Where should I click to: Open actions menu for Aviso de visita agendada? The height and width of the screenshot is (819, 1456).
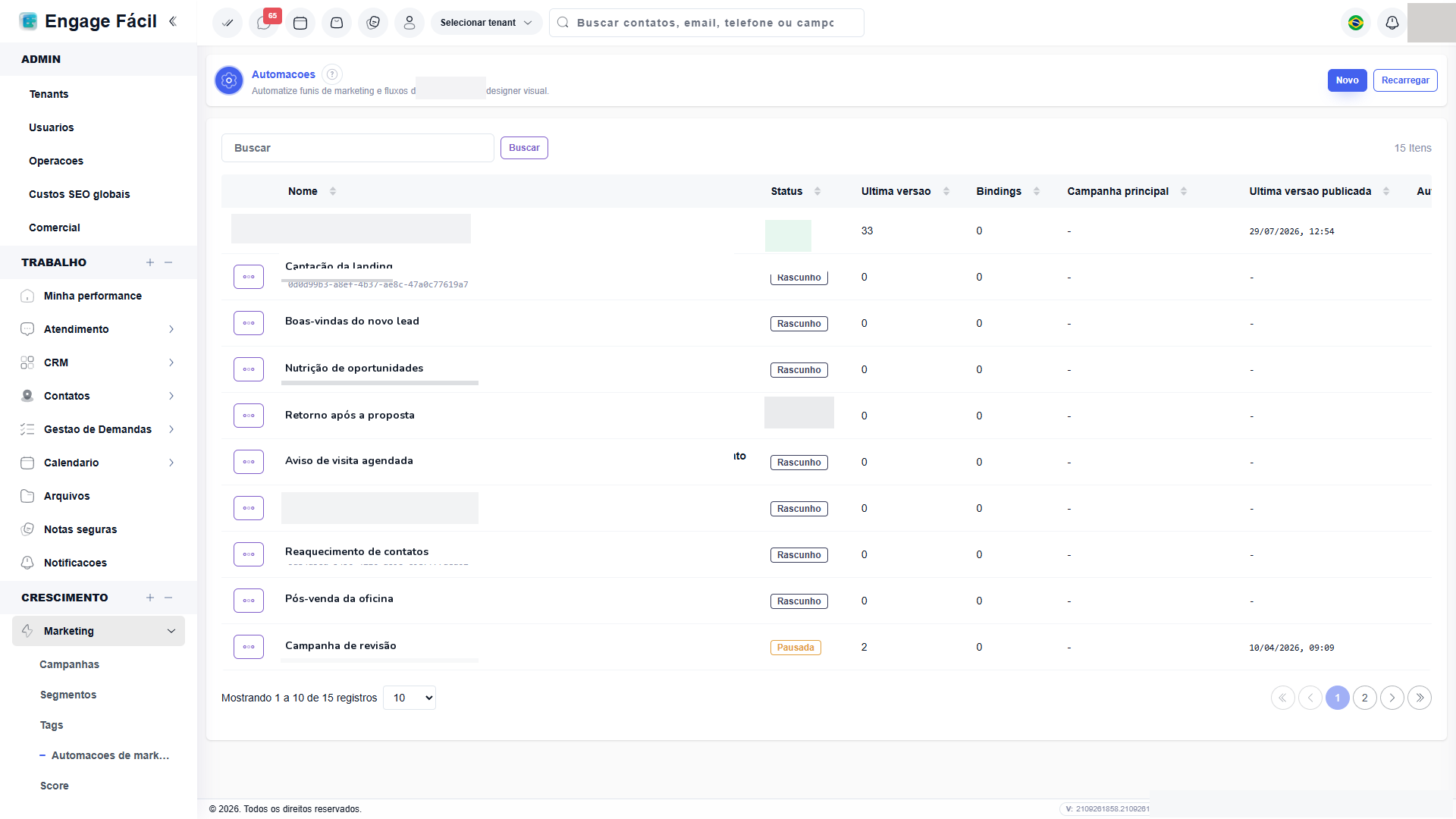pyautogui.click(x=249, y=462)
